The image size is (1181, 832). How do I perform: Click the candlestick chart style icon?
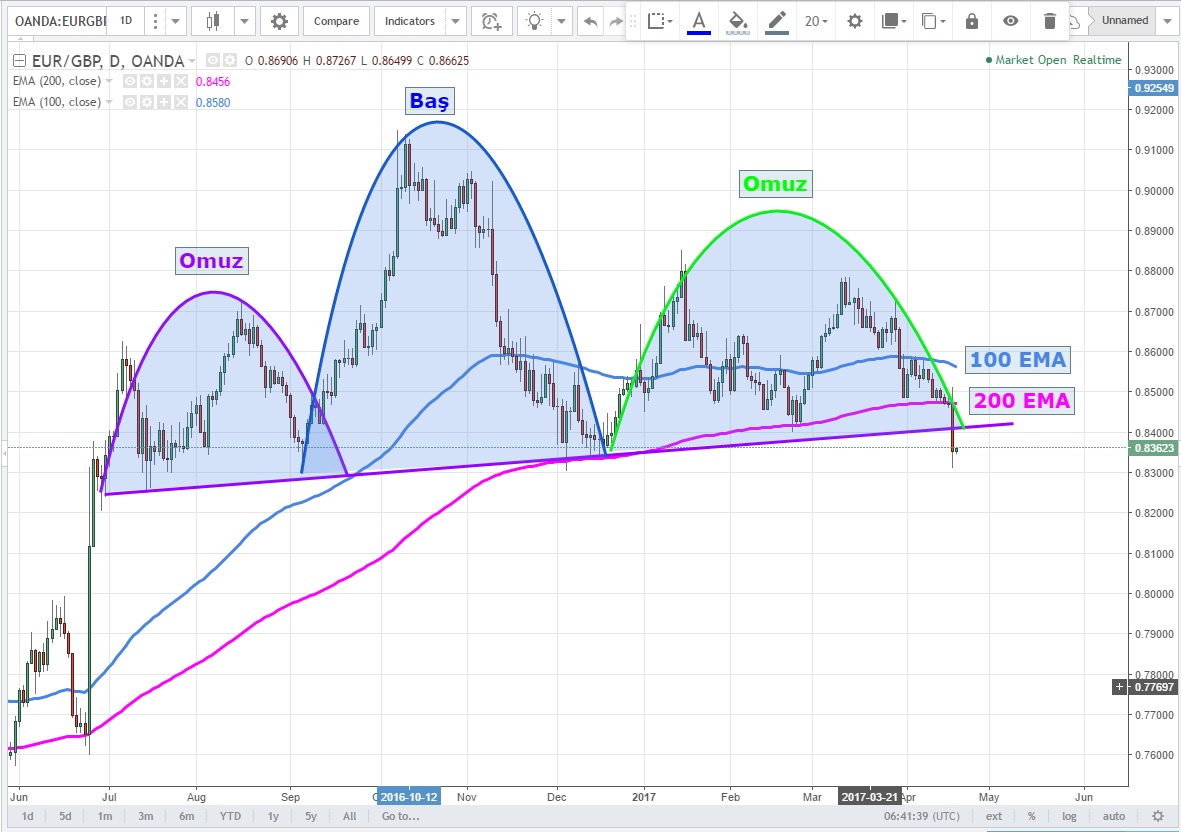(x=212, y=21)
